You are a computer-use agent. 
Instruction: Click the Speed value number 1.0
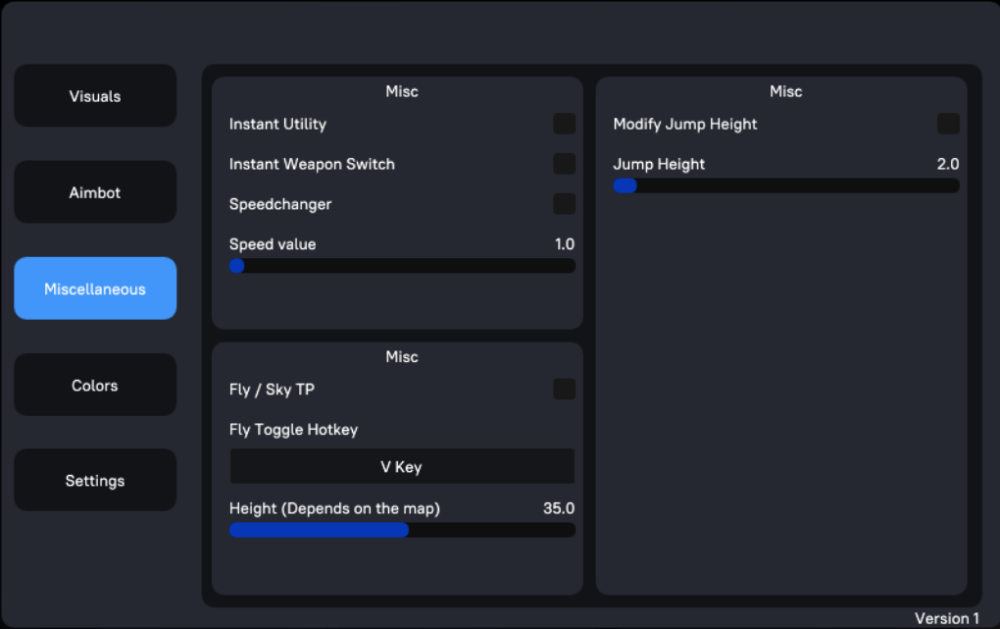[x=564, y=244]
